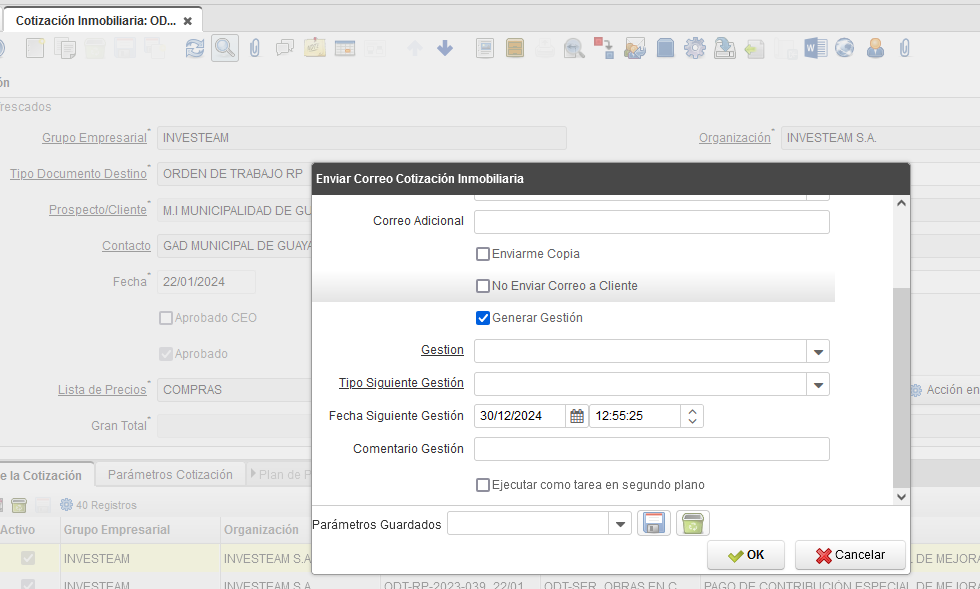Switch to the Parámetros Cotización tab
The image size is (980, 589).
pos(170,474)
